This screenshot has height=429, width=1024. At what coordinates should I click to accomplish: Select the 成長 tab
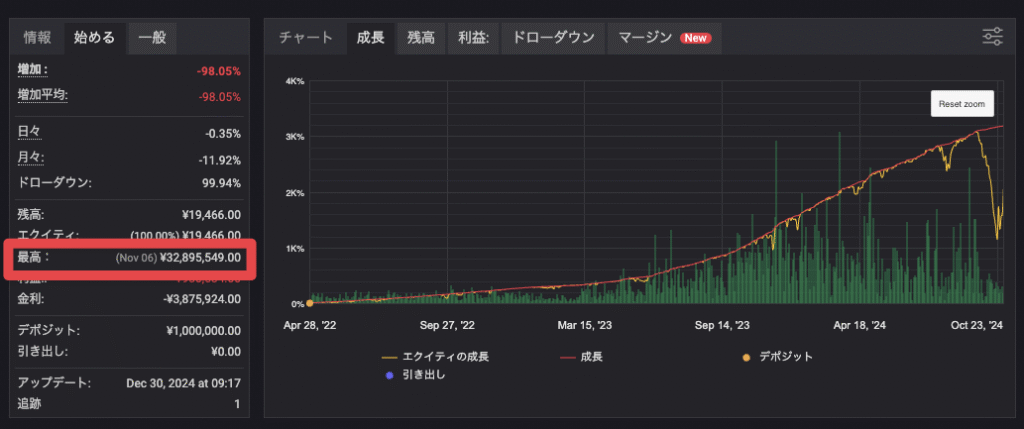coord(370,38)
